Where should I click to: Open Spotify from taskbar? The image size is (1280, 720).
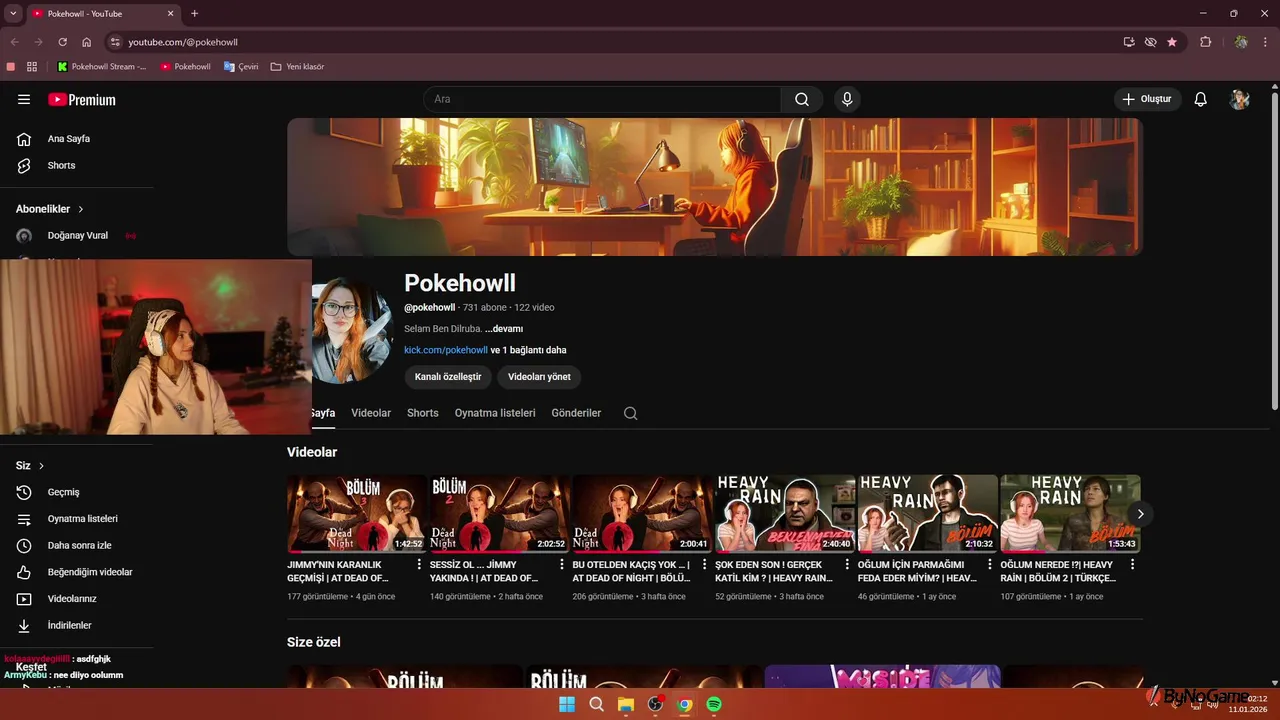tap(714, 704)
